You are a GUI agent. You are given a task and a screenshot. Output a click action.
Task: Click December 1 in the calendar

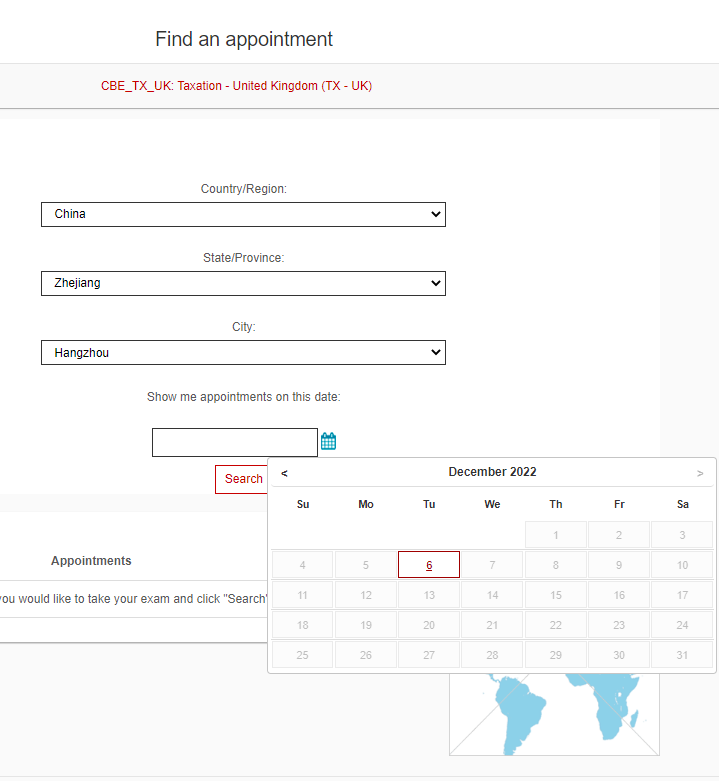pos(556,535)
